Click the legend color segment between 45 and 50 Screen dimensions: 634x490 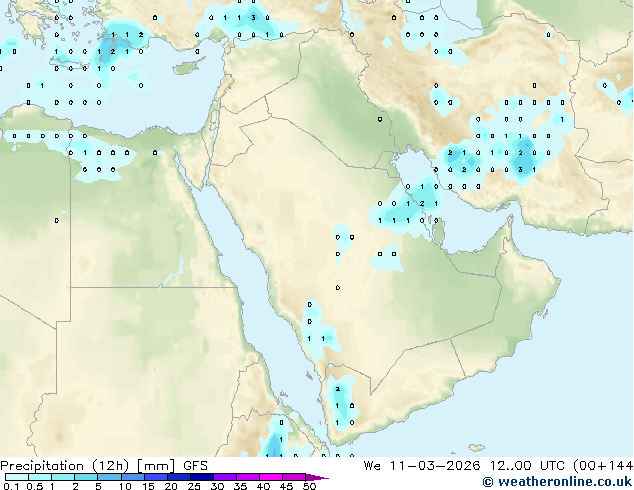[x=294, y=477]
